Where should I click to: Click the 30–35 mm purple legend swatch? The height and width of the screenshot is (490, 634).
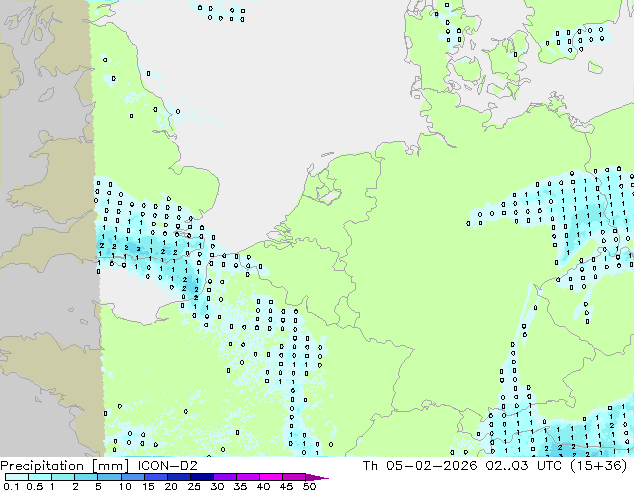click(225, 477)
